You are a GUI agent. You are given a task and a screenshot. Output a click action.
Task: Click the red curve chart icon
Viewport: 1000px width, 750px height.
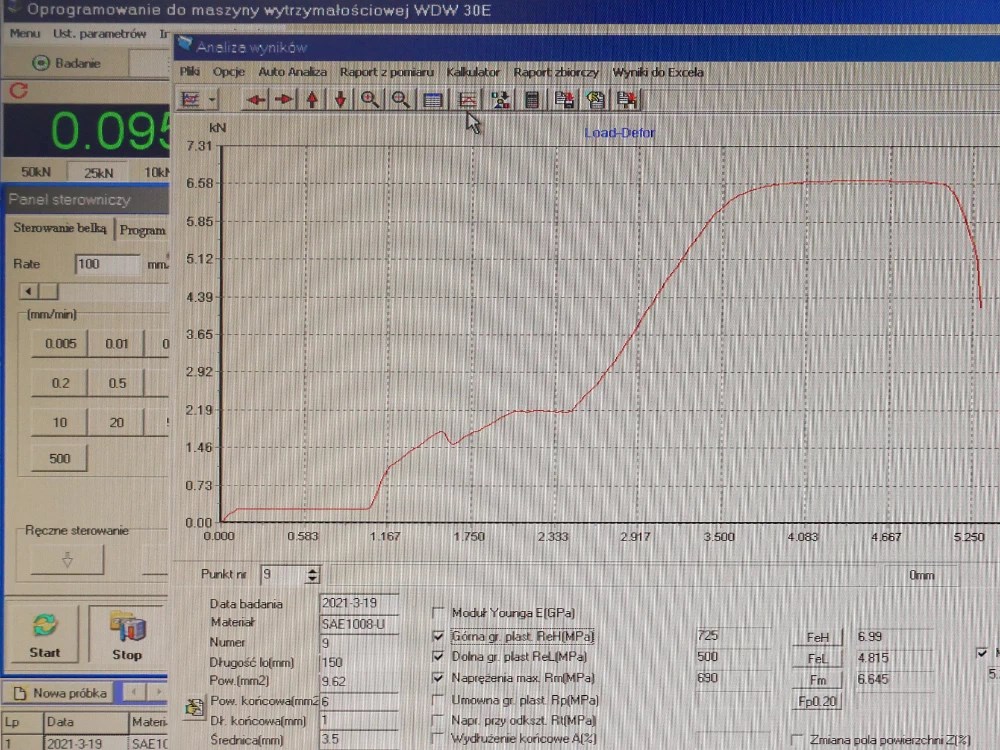465,100
